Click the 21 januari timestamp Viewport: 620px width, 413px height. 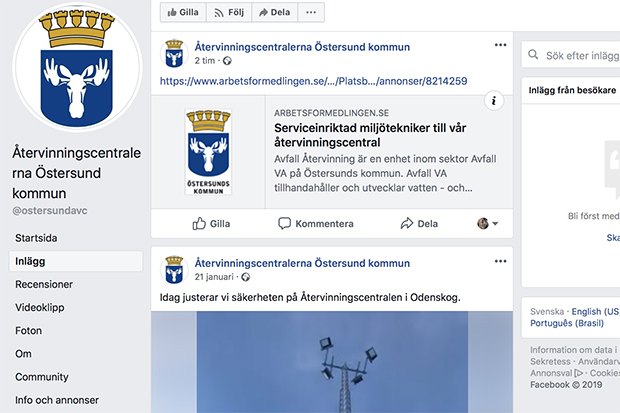pos(214,277)
